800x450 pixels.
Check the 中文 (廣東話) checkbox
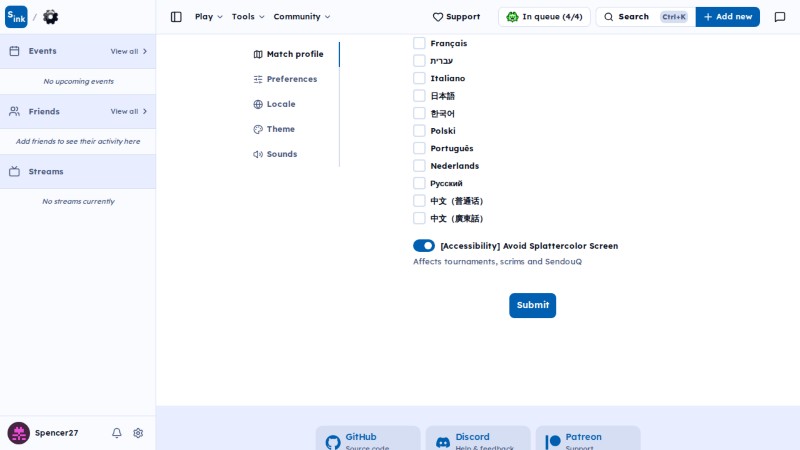coord(419,218)
